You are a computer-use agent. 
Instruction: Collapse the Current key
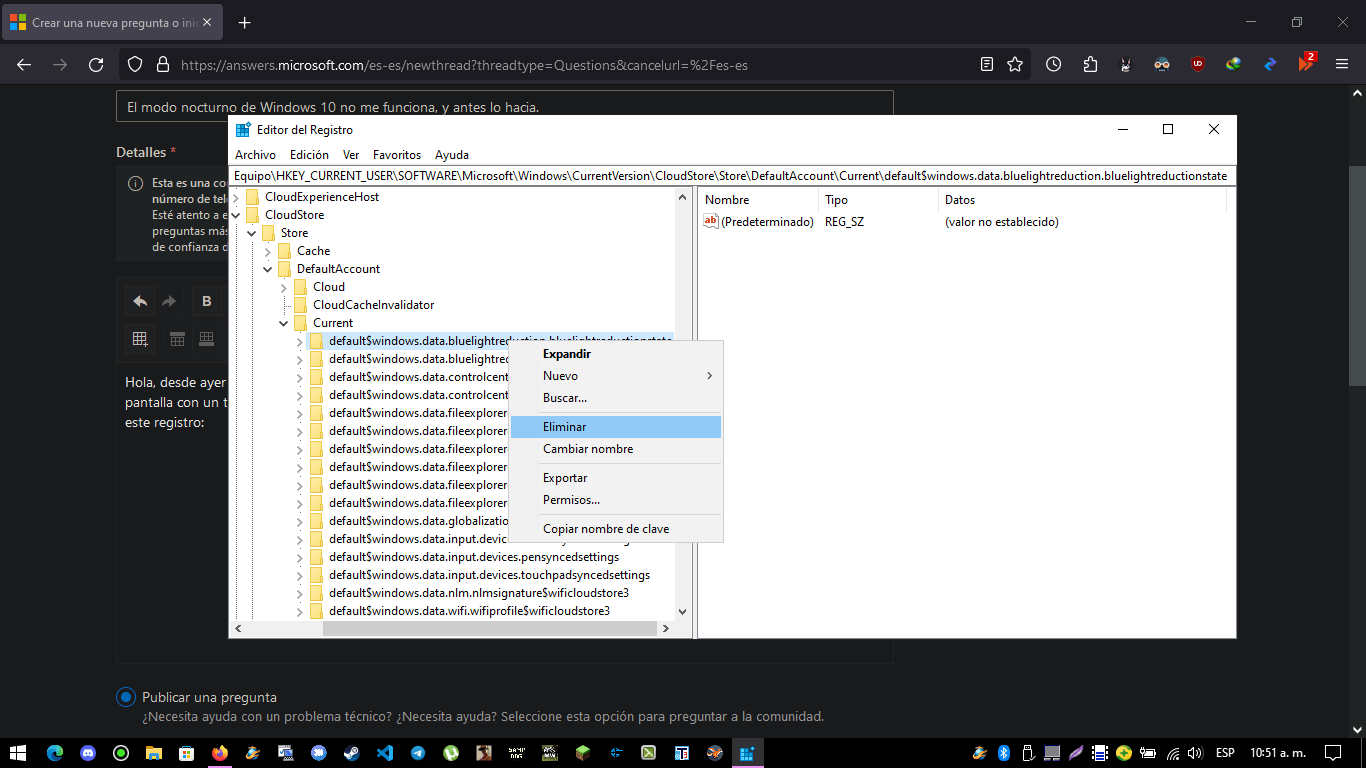click(x=284, y=323)
